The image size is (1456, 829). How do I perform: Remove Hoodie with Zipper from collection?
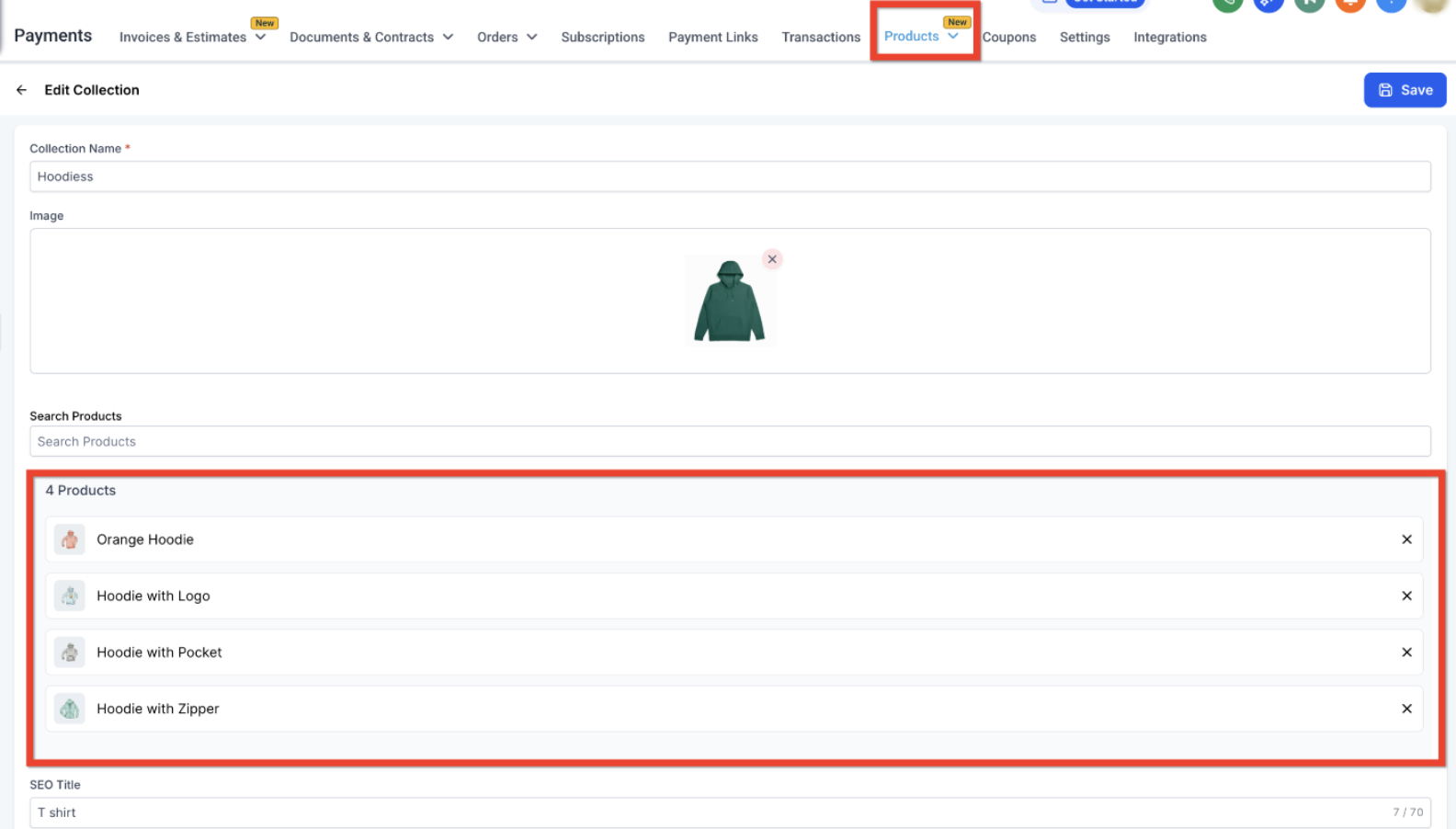tap(1405, 709)
